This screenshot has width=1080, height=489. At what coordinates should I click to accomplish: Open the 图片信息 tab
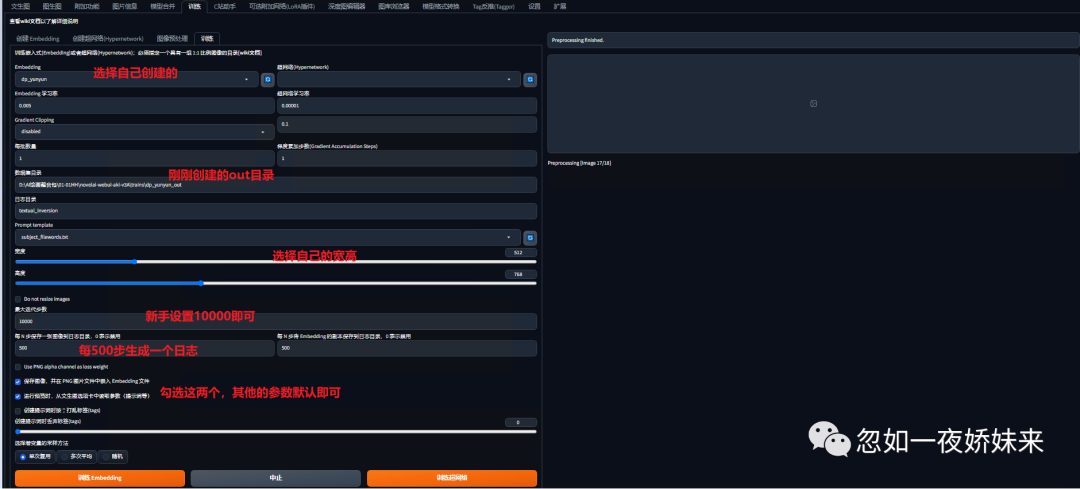(125, 6)
